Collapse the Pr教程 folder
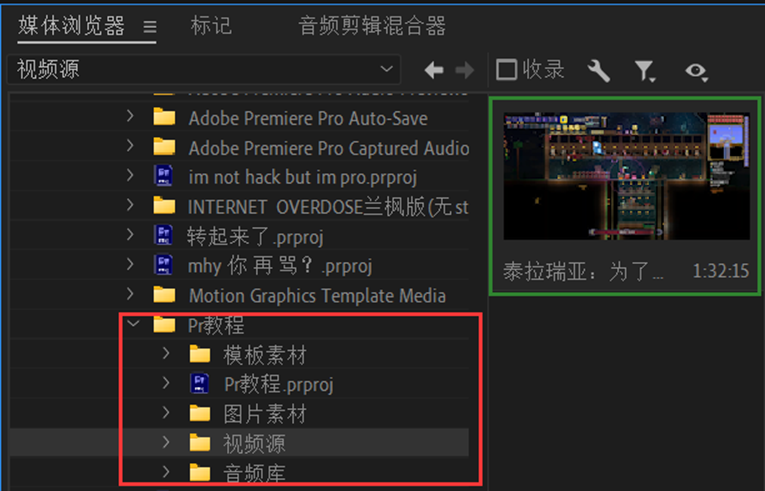Viewport: 765px width, 491px height. 132,325
